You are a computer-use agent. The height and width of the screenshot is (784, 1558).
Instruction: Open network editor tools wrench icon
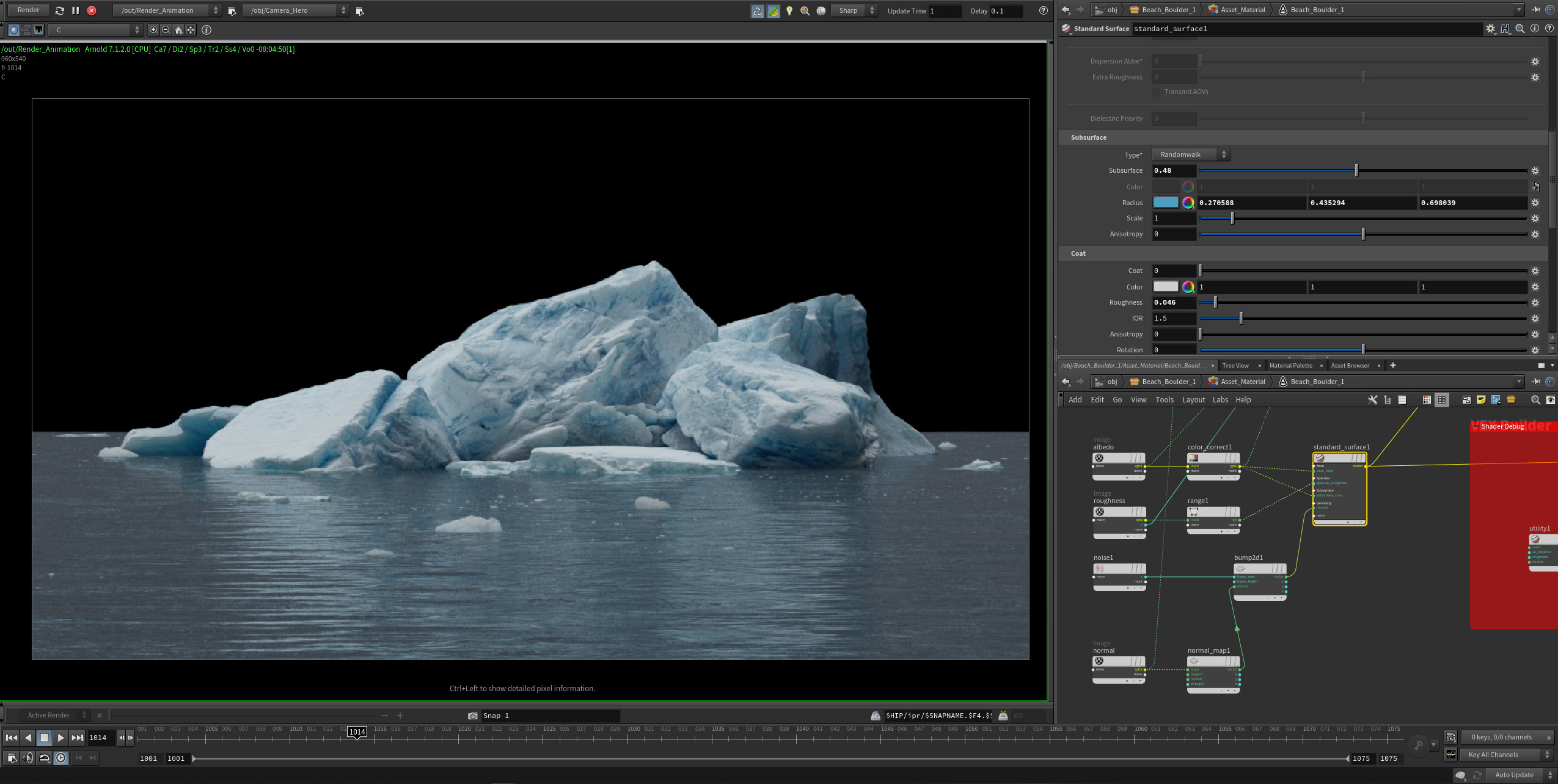[x=1372, y=400]
